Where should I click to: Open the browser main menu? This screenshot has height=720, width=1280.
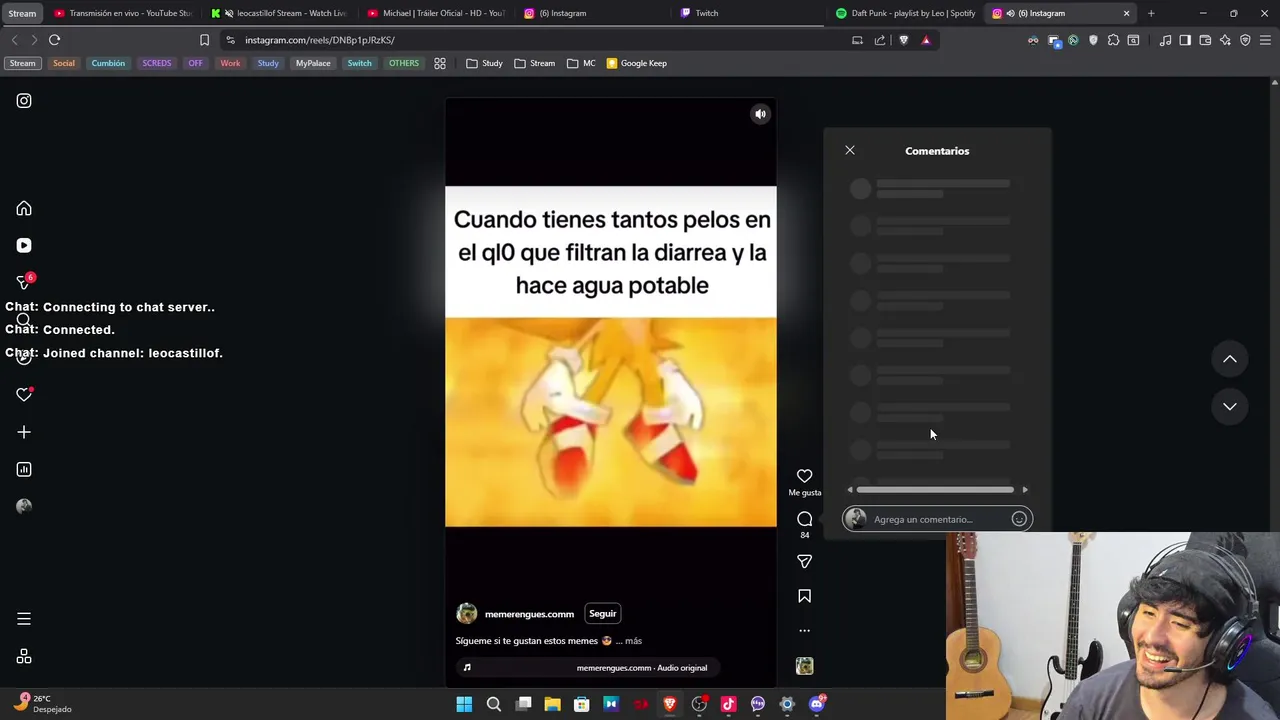pos(1266,40)
